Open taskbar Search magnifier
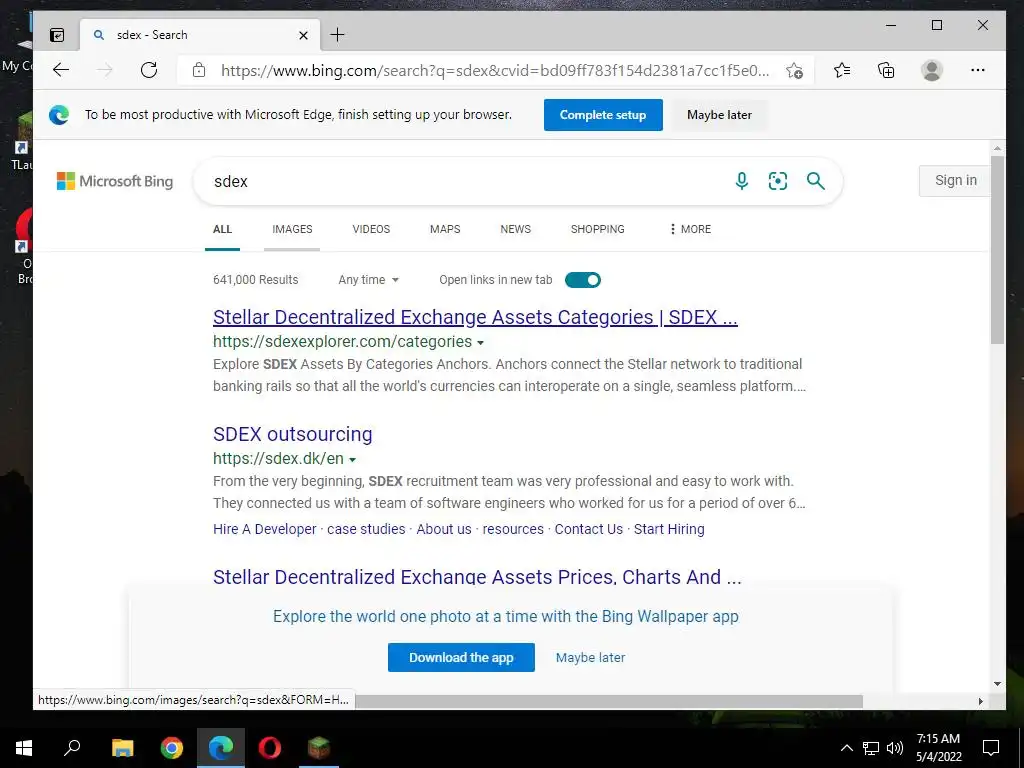 [x=72, y=748]
